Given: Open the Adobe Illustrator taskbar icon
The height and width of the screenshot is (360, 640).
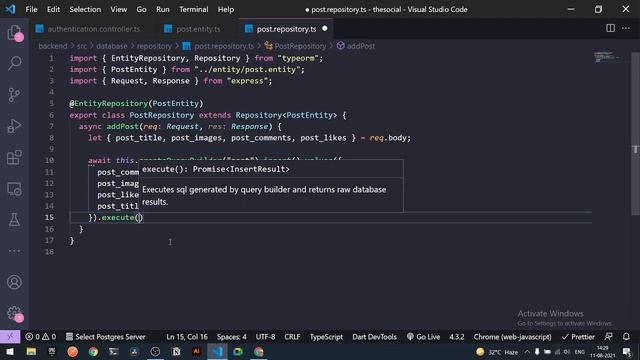Looking at the screenshot, I should pos(196,351).
